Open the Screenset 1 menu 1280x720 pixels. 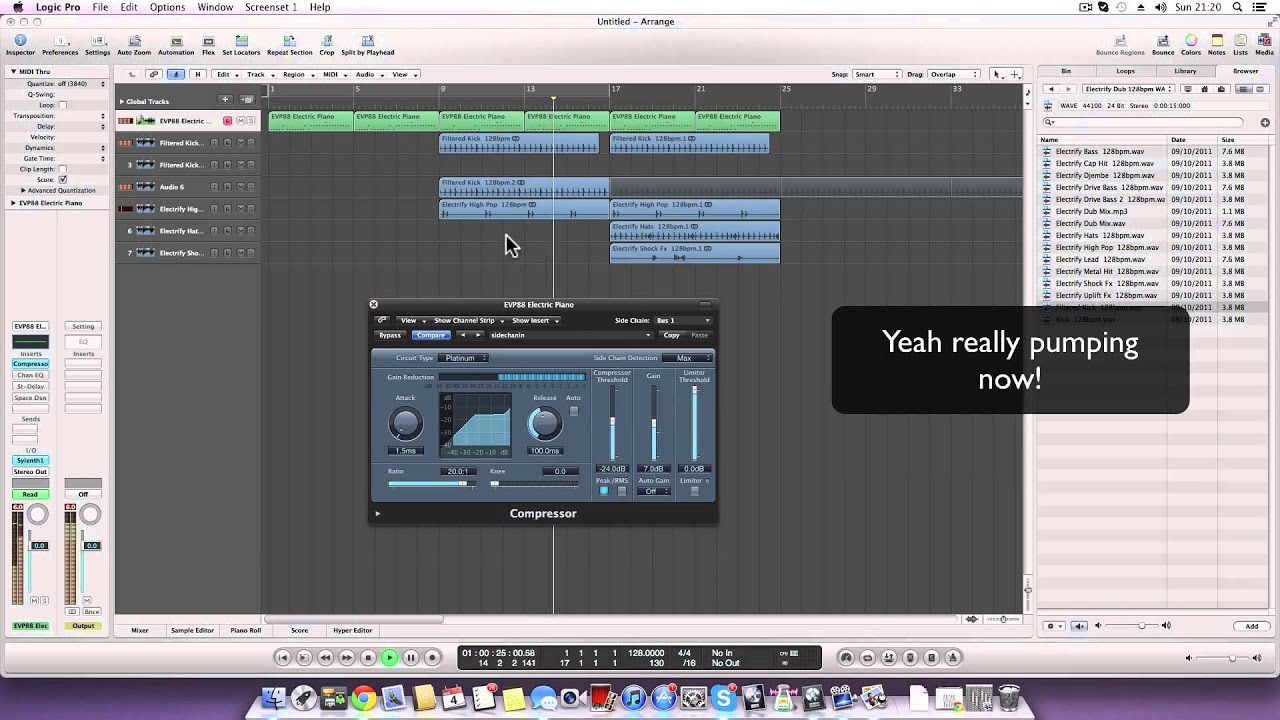coord(271,7)
